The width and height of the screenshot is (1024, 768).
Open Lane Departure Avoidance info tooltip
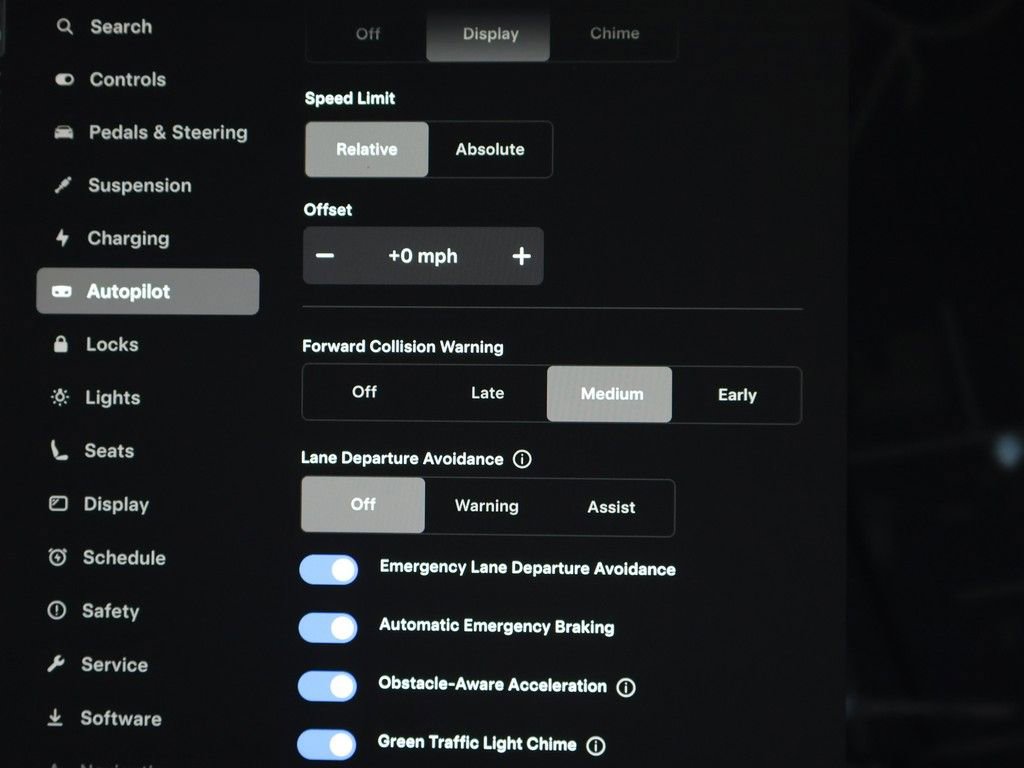[522, 459]
